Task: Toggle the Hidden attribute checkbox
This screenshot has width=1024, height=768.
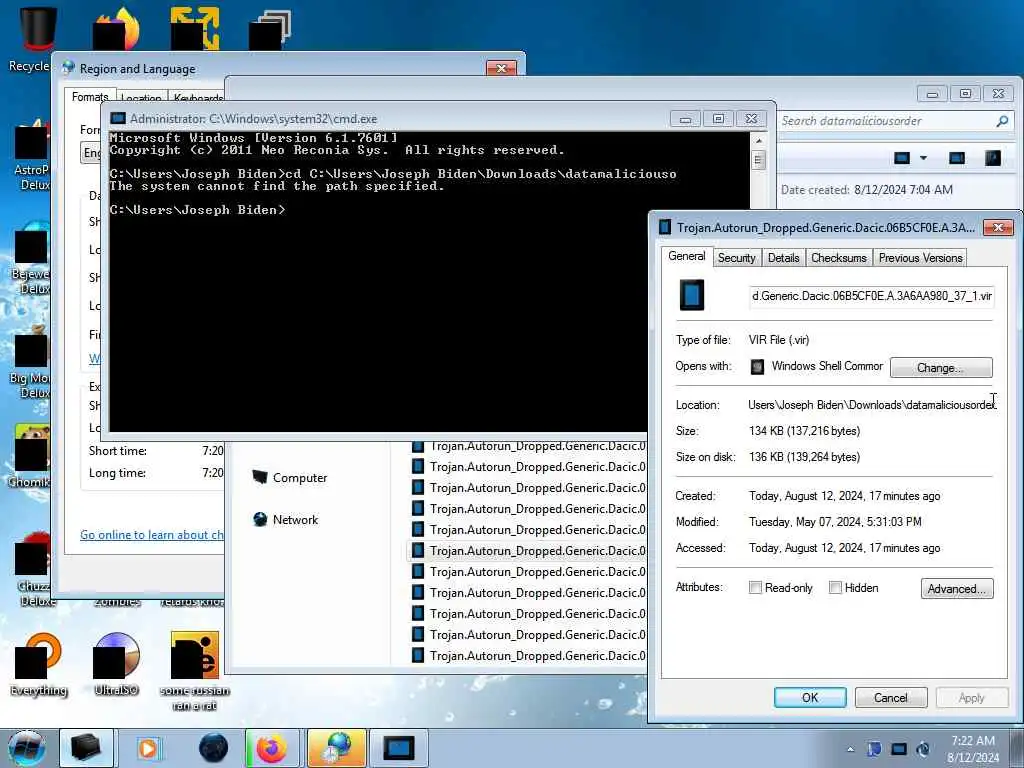Action: (835, 588)
